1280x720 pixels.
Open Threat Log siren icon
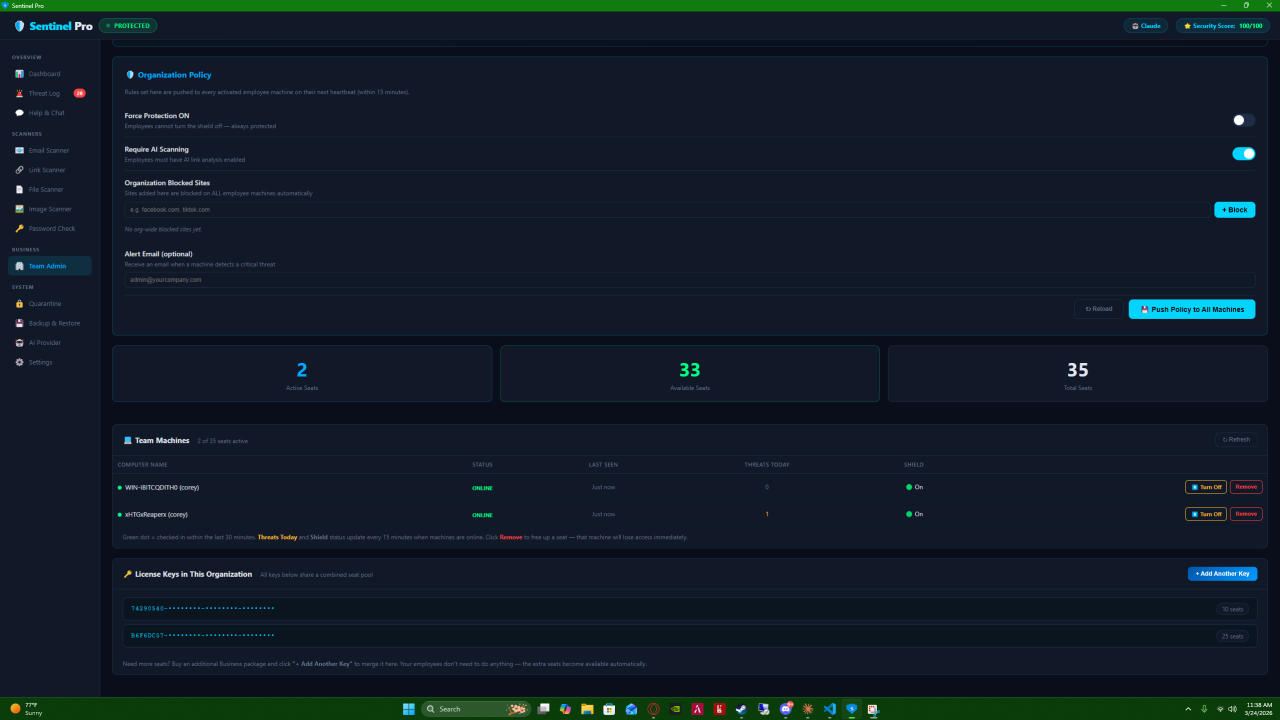[19, 93]
